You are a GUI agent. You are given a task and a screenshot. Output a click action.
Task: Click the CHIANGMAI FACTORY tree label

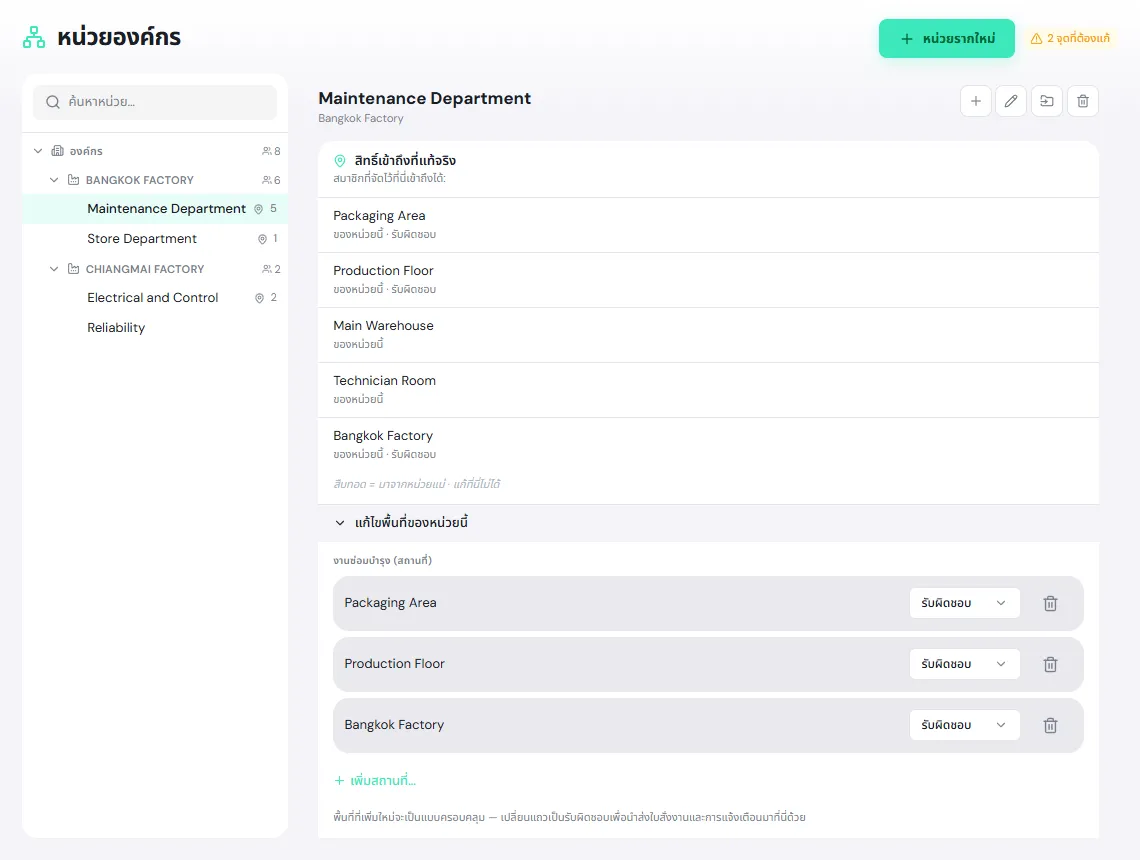coord(145,269)
